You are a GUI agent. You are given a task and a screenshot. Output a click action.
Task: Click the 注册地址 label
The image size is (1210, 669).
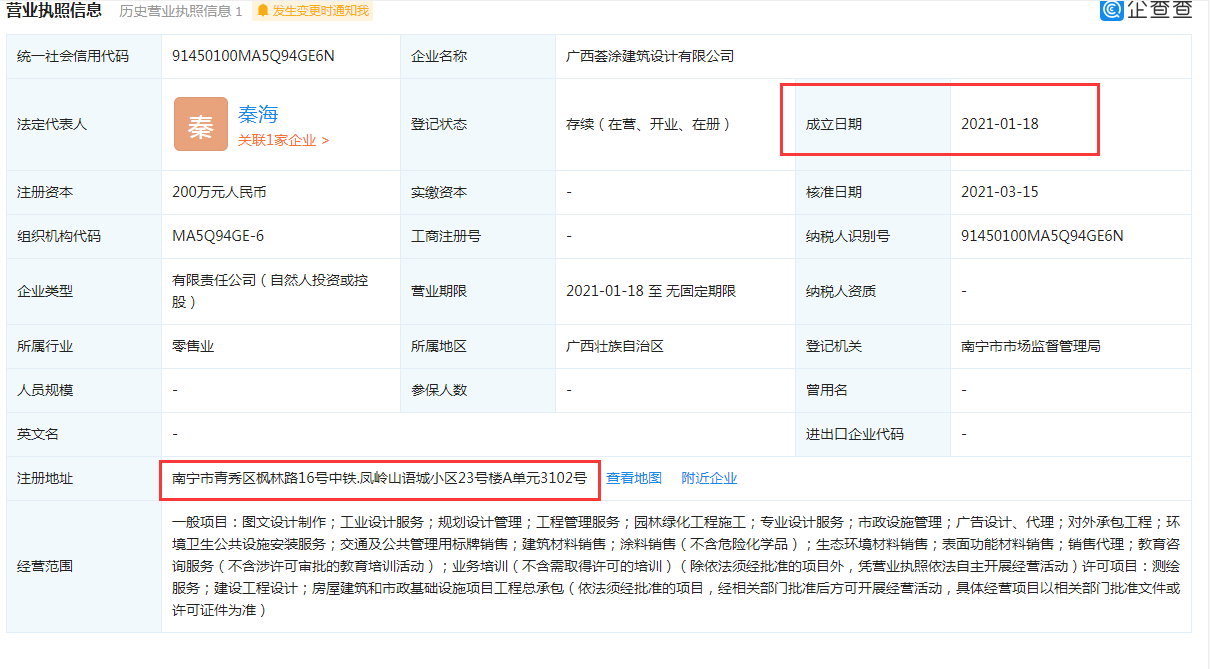click(x=45, y=478)
